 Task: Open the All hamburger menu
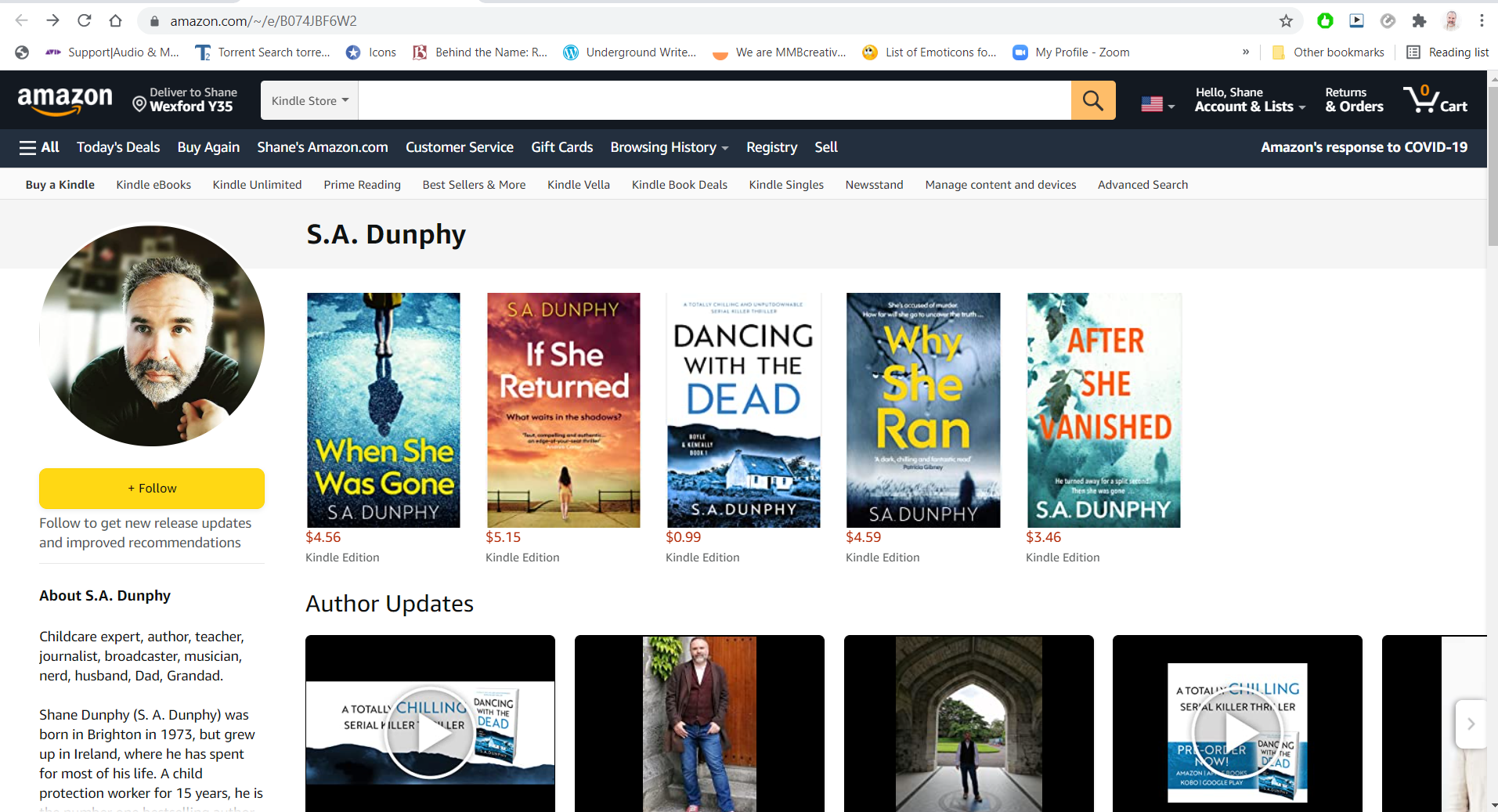coord(39,147)
